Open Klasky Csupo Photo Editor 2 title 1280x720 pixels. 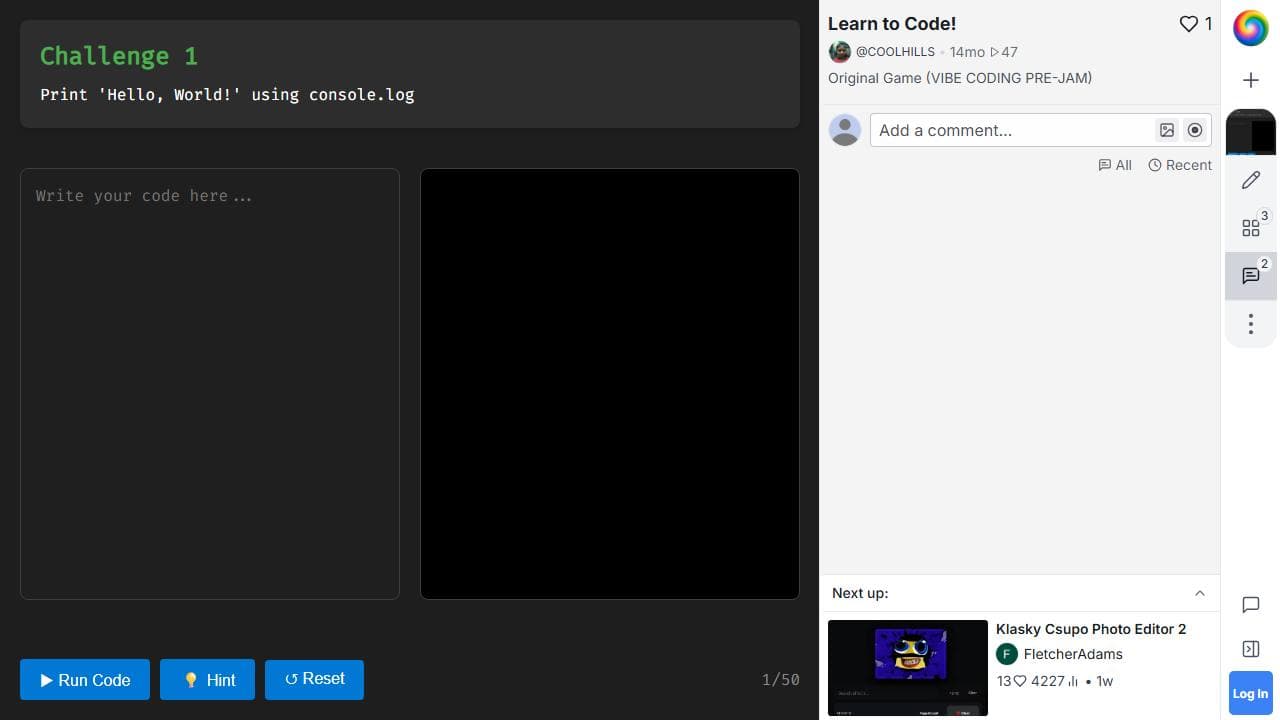click(x=1091, y=629)
